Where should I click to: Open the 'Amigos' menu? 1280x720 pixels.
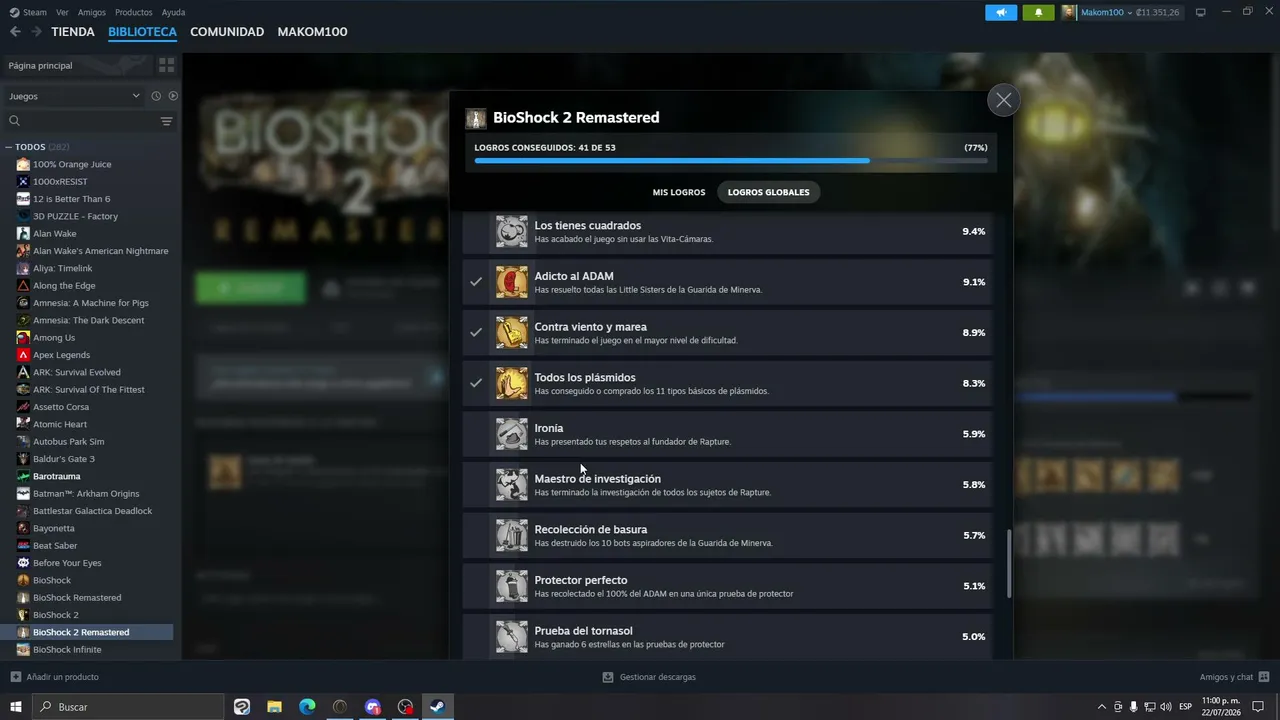pyautogui.click(x=92, y=12)
